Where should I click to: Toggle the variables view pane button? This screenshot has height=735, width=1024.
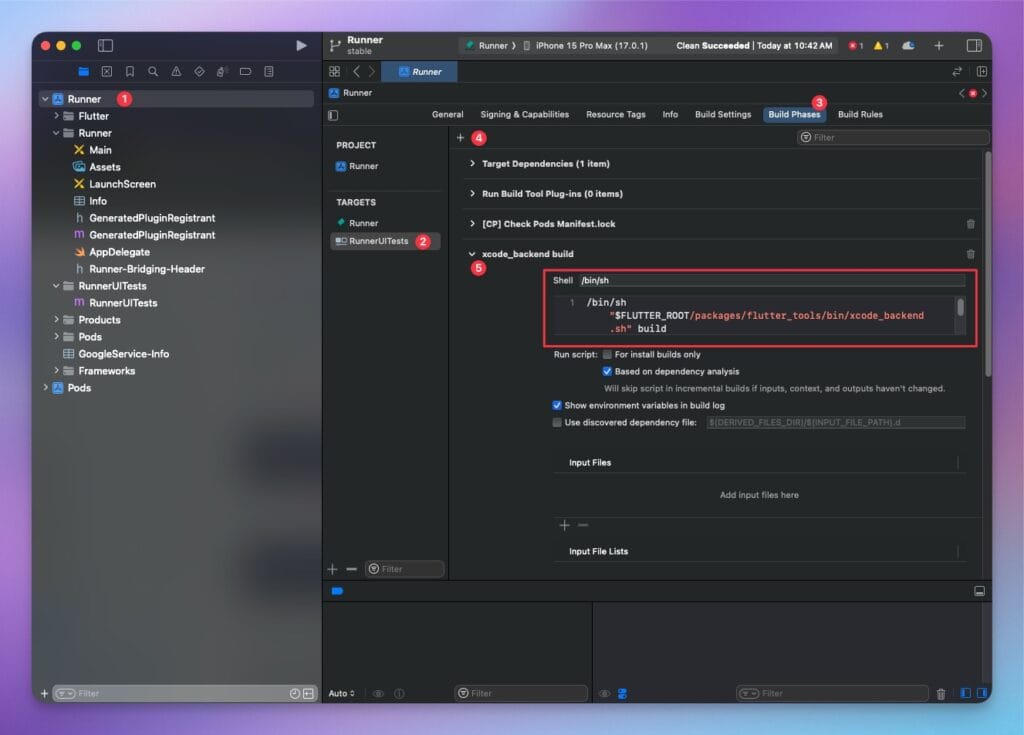(965, 693)
